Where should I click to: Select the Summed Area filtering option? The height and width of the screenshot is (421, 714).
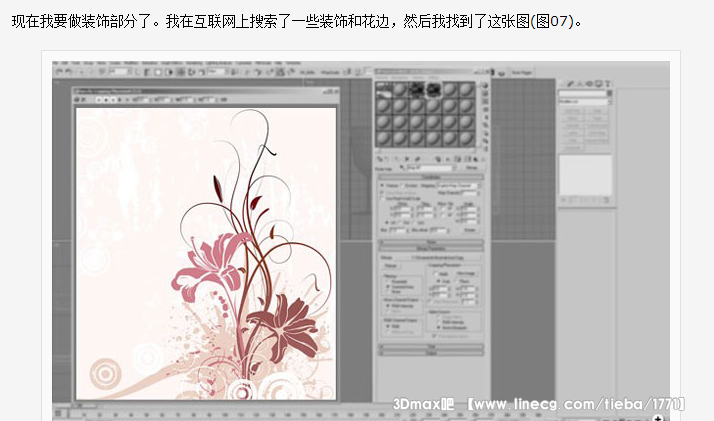[388, 287]
